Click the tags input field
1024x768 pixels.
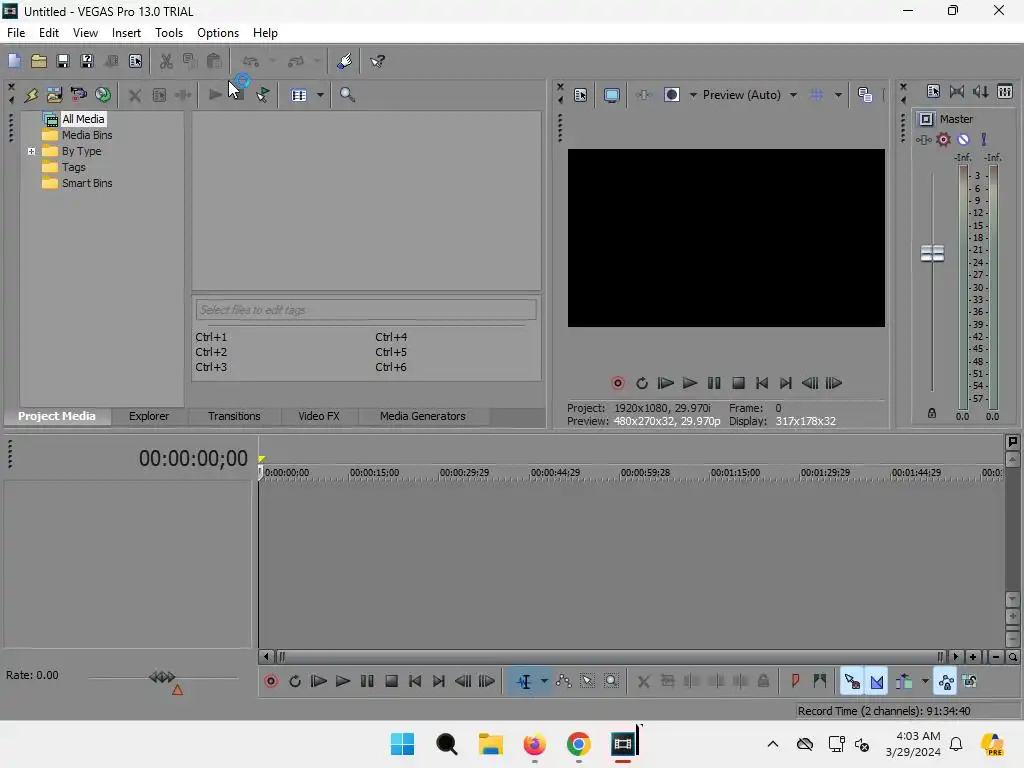pos(366,310)
